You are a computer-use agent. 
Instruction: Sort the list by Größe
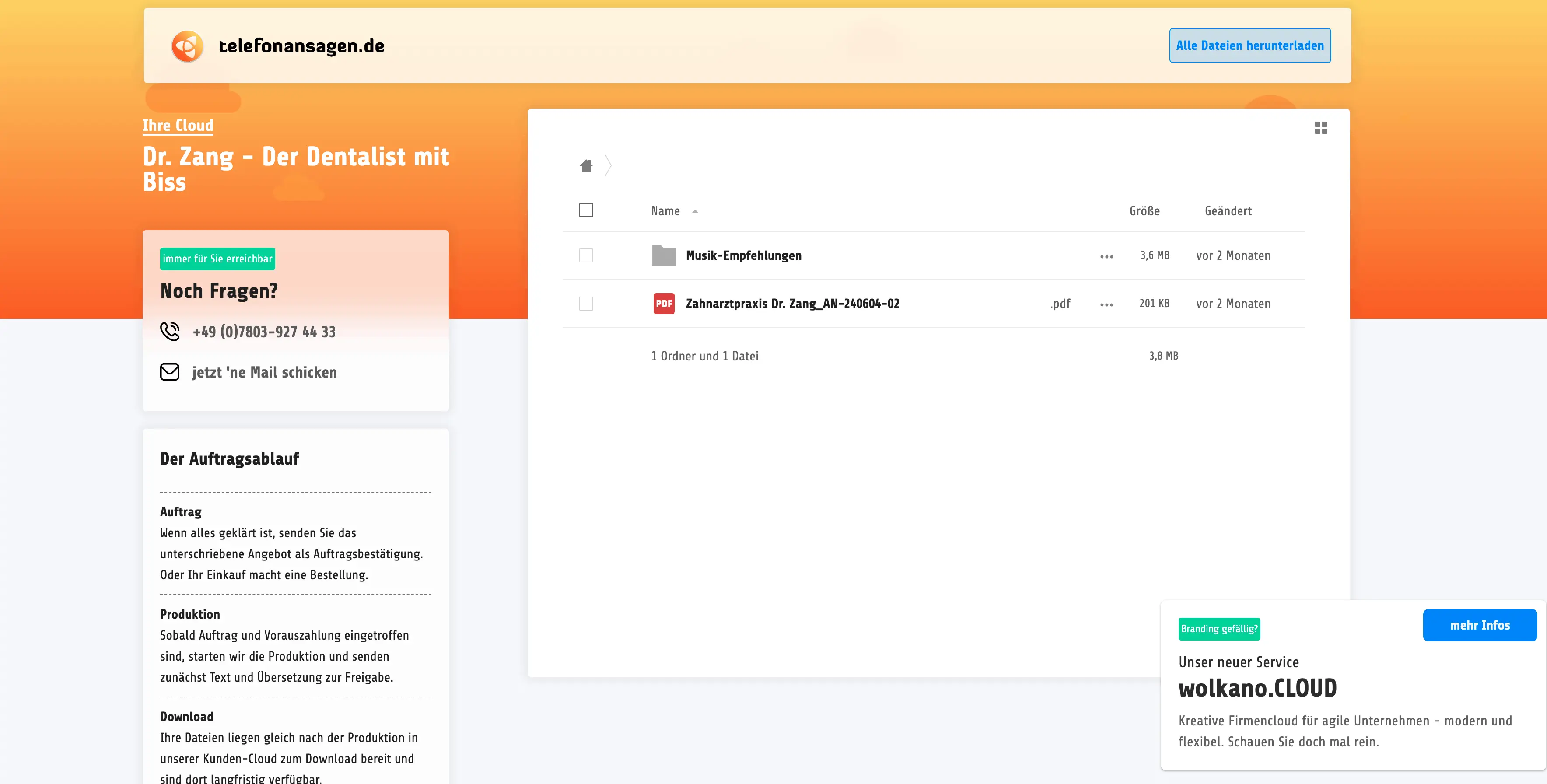point(1144,211)
